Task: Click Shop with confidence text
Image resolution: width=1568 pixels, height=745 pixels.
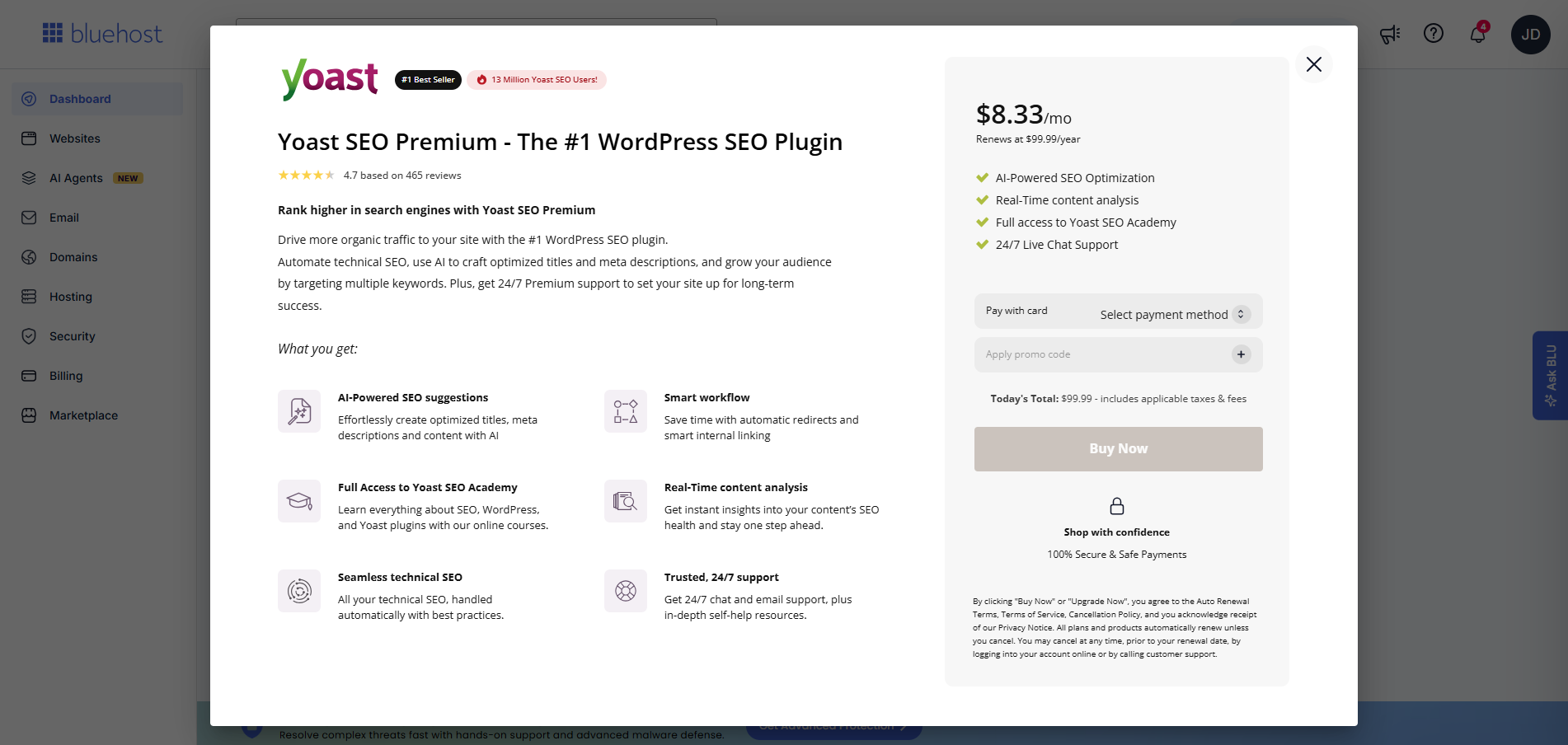Action: point(1117,532)
